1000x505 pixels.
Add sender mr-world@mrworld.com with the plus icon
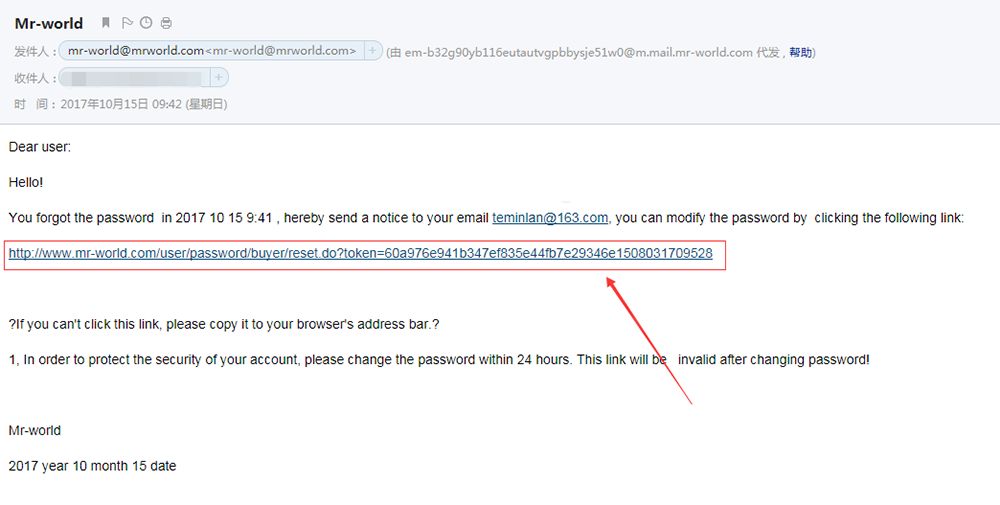tap(372, 50)
